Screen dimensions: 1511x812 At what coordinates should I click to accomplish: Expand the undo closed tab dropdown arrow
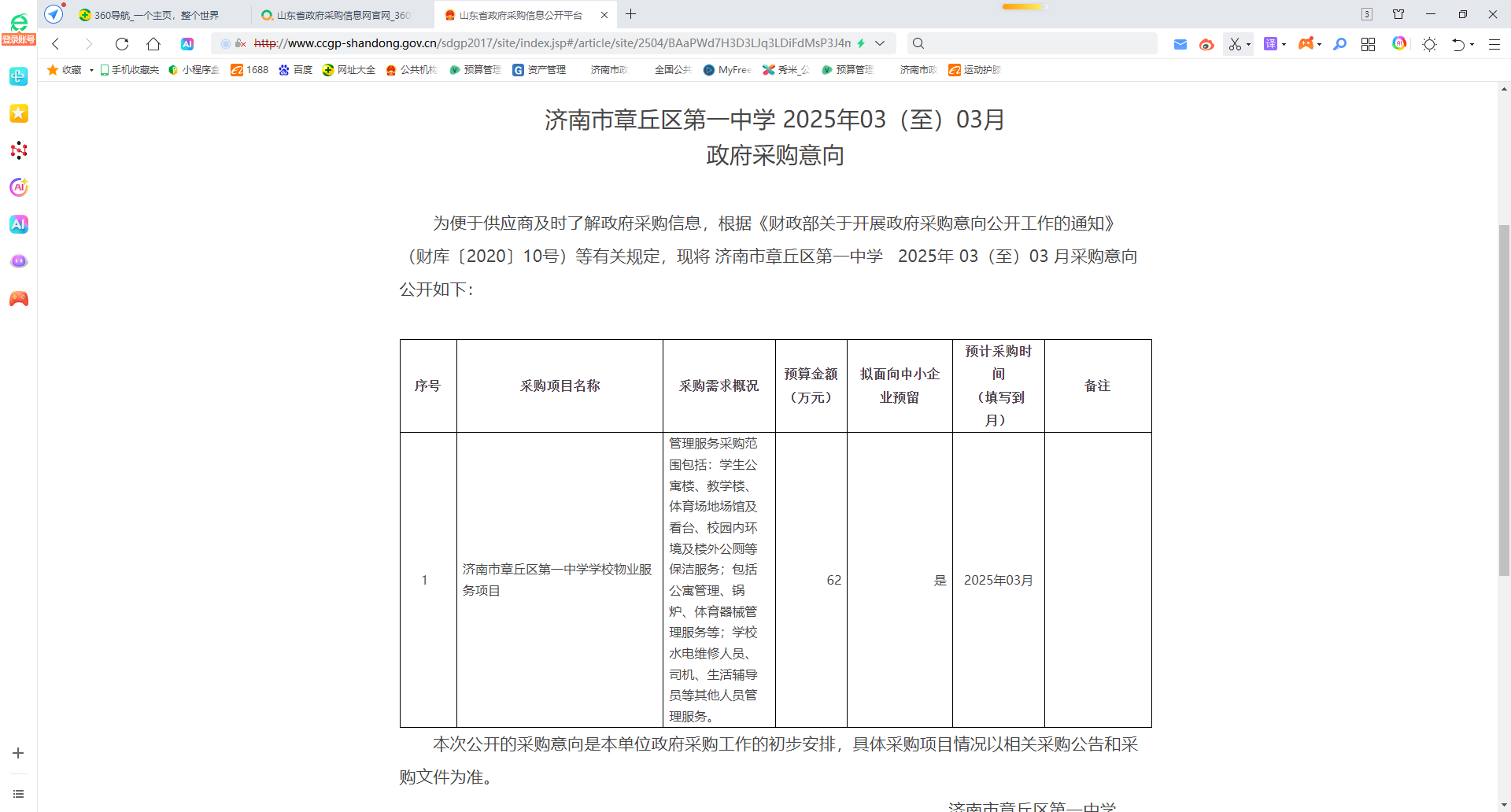click(1472, 45)
